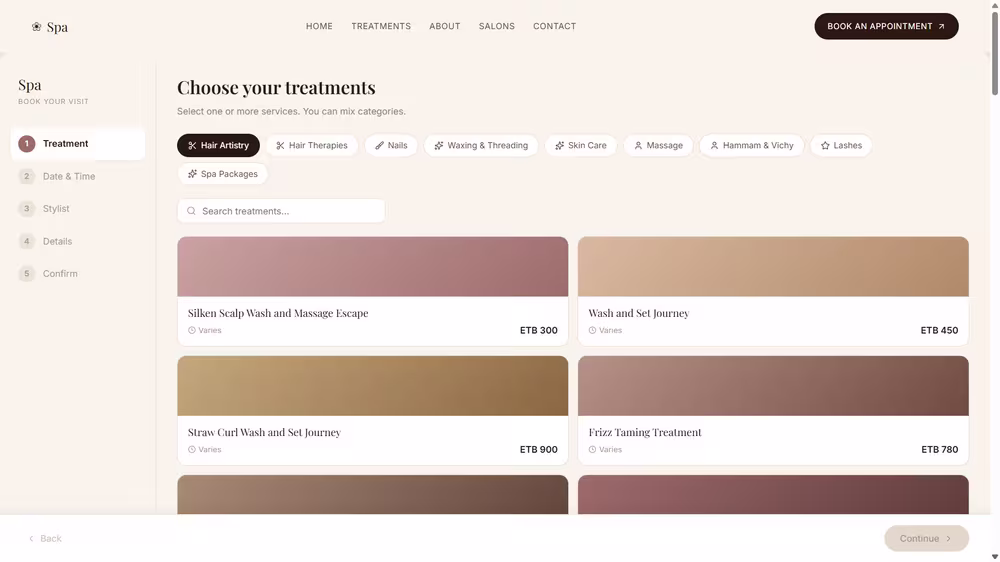Click the Spa flower logo icon

pos(36,27)
